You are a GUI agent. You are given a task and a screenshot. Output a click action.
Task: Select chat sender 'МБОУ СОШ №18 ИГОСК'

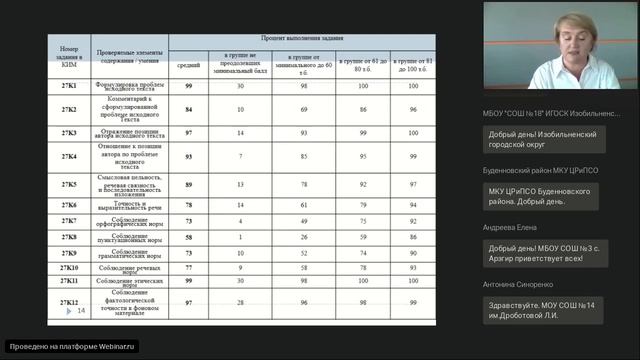tap(551, 113)
